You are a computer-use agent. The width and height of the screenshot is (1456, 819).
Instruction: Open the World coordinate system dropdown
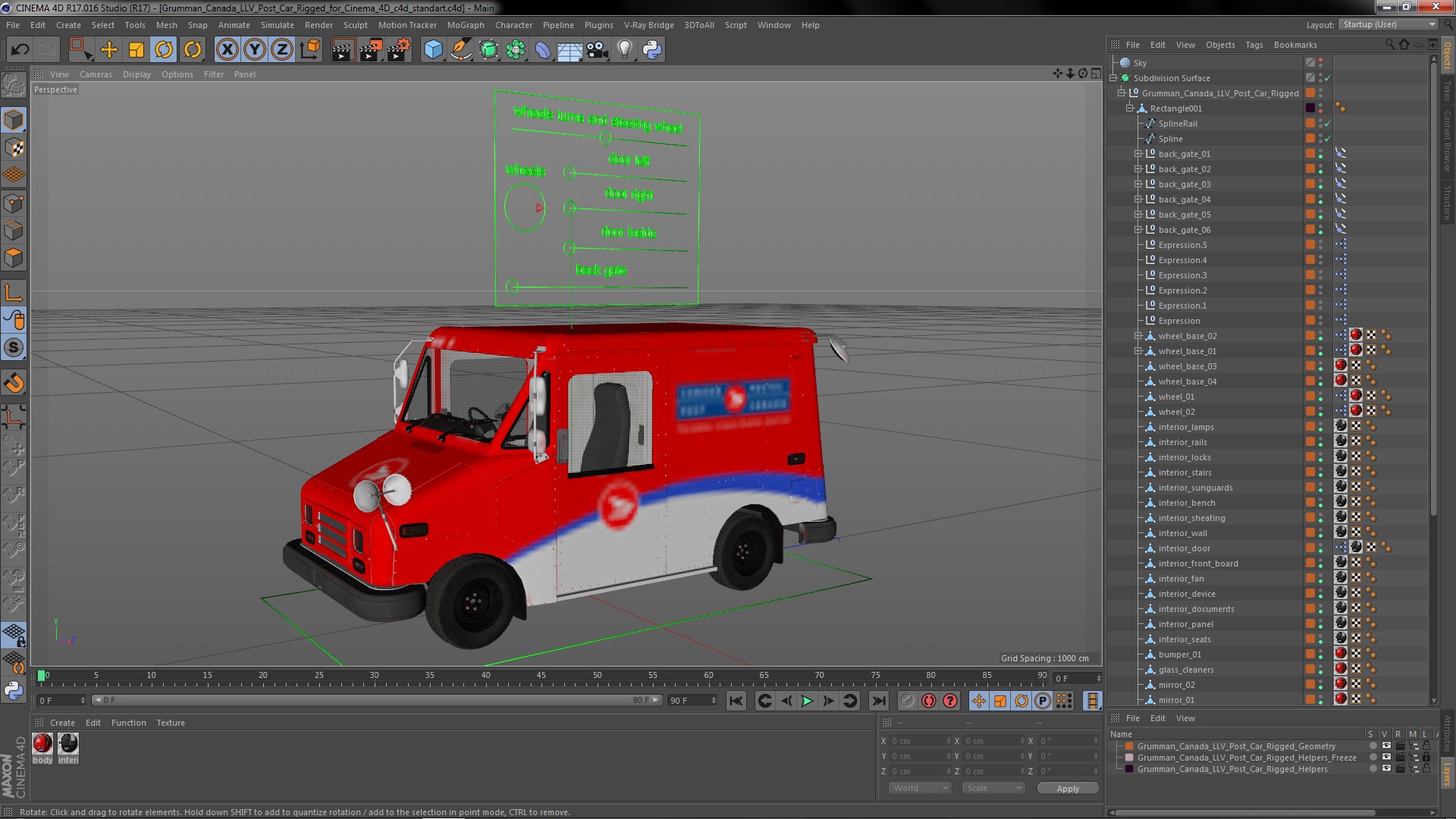pyautogui.click(x=919, y=789)
